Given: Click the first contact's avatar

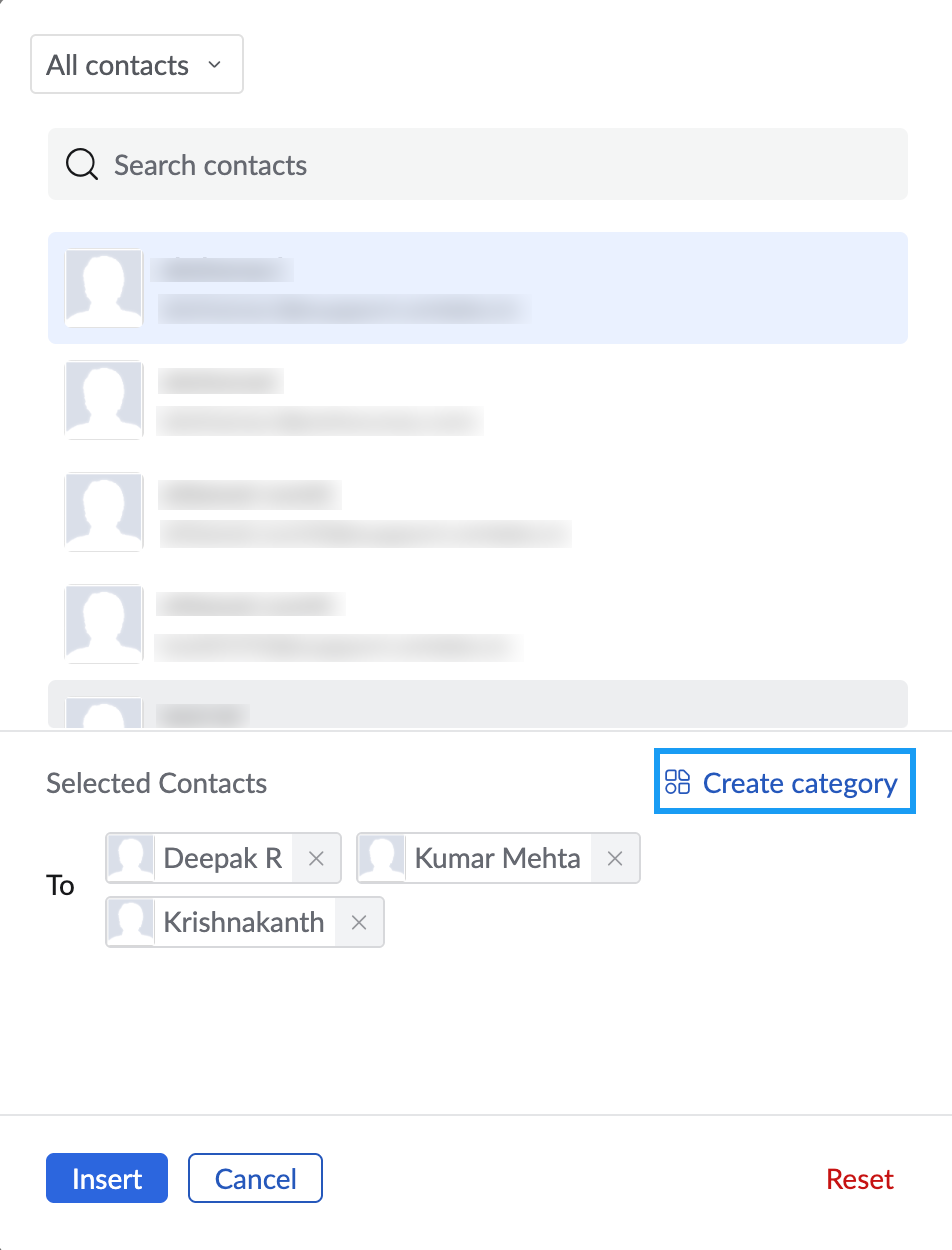Looking at the screenshot, I should click(x=104, y=288).
